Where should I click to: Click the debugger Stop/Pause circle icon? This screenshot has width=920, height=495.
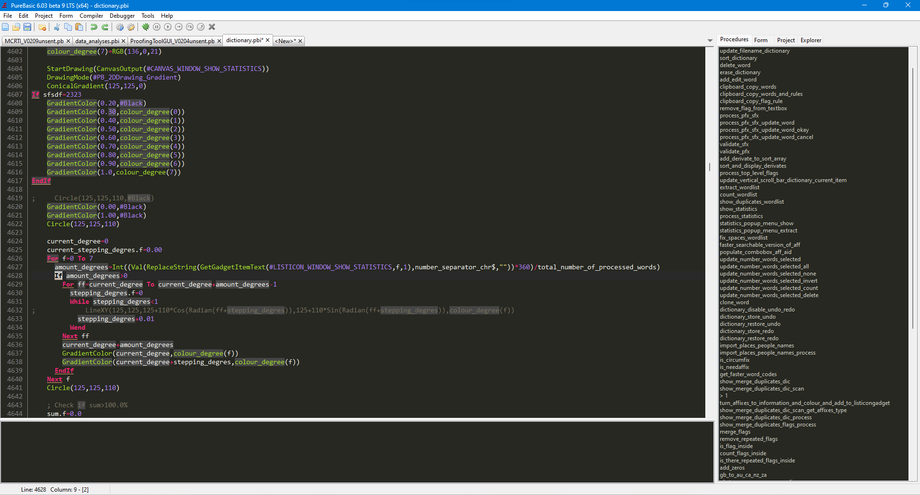coord(157,27)
